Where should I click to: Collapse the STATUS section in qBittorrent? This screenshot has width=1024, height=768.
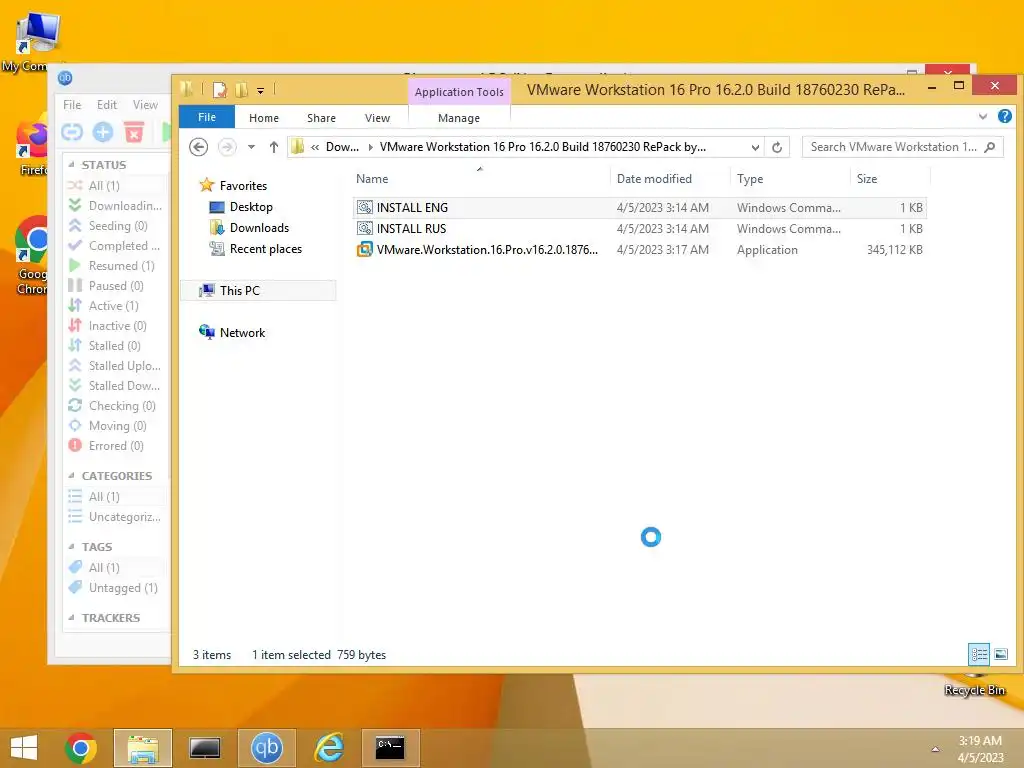71,165
